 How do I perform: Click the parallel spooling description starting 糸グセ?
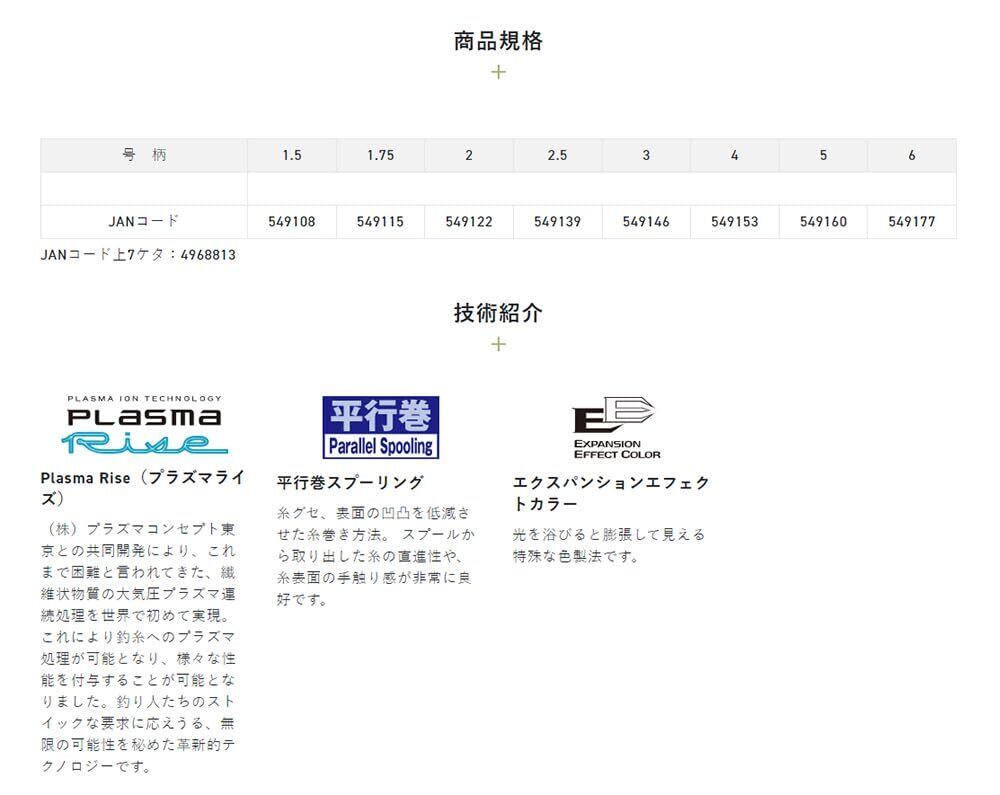tap(374, 555)
